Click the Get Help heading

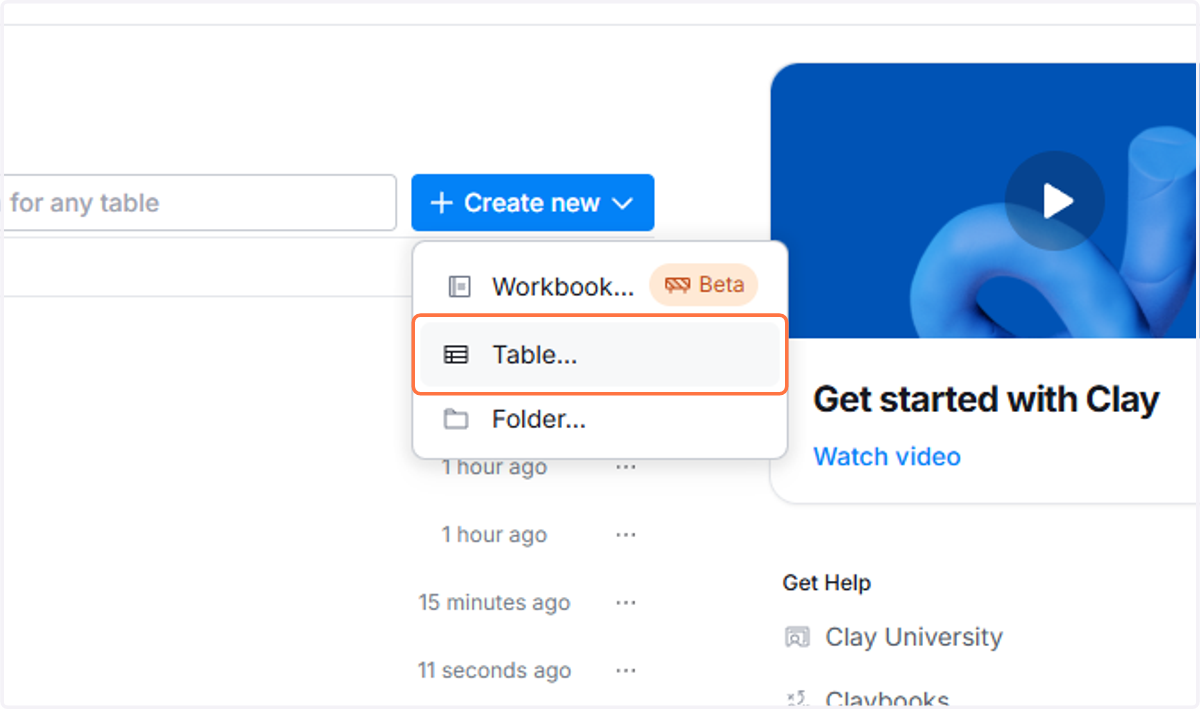(827, 583)
